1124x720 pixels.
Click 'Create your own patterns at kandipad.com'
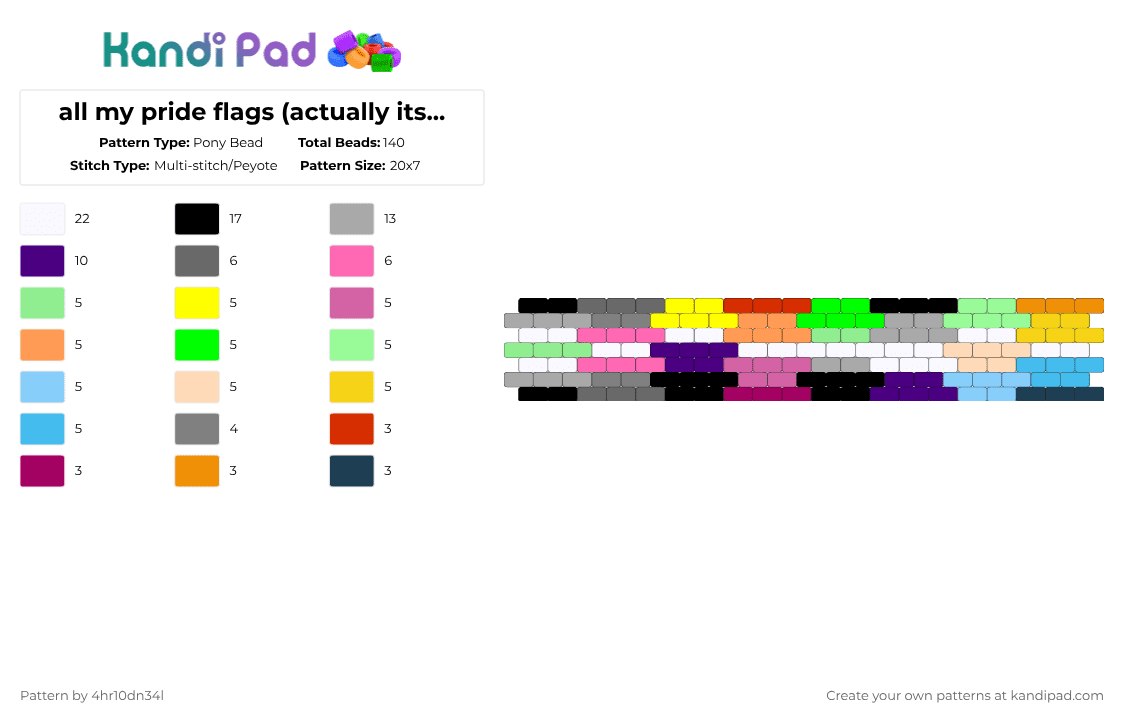pyautogui.click(x=965, y=696)
